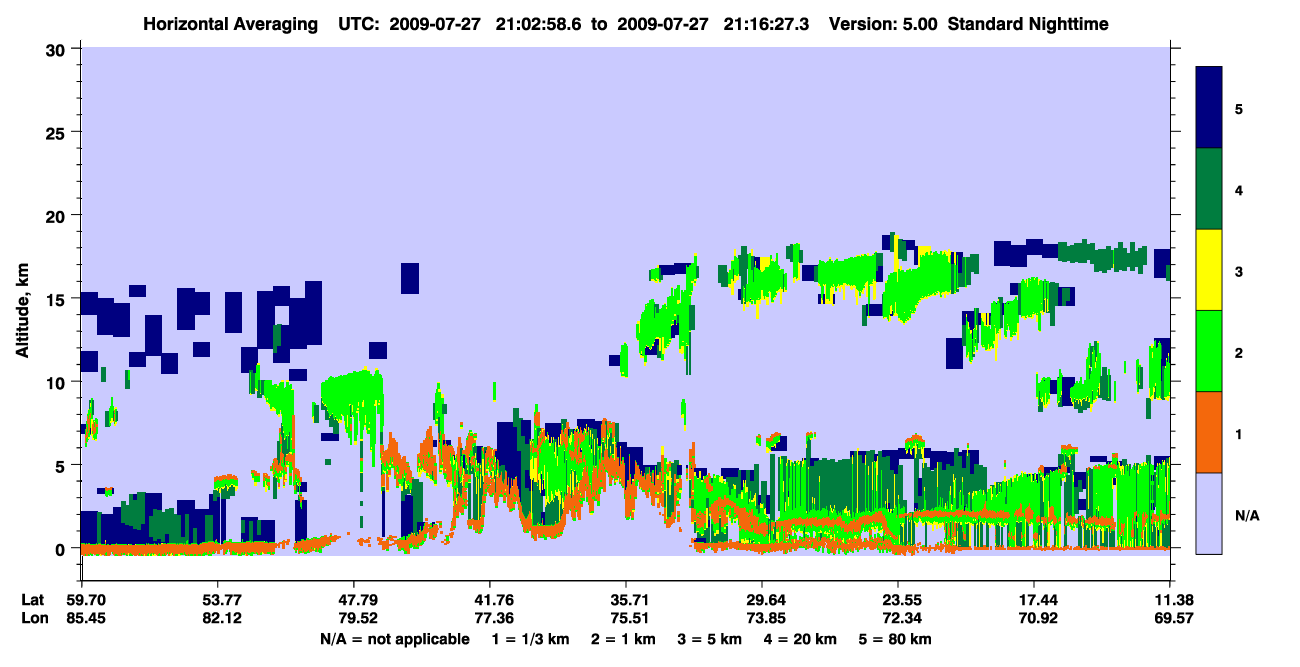1300x667 pixels.
Task: Click the colorbar label '3'
Action: (1239, 270)
